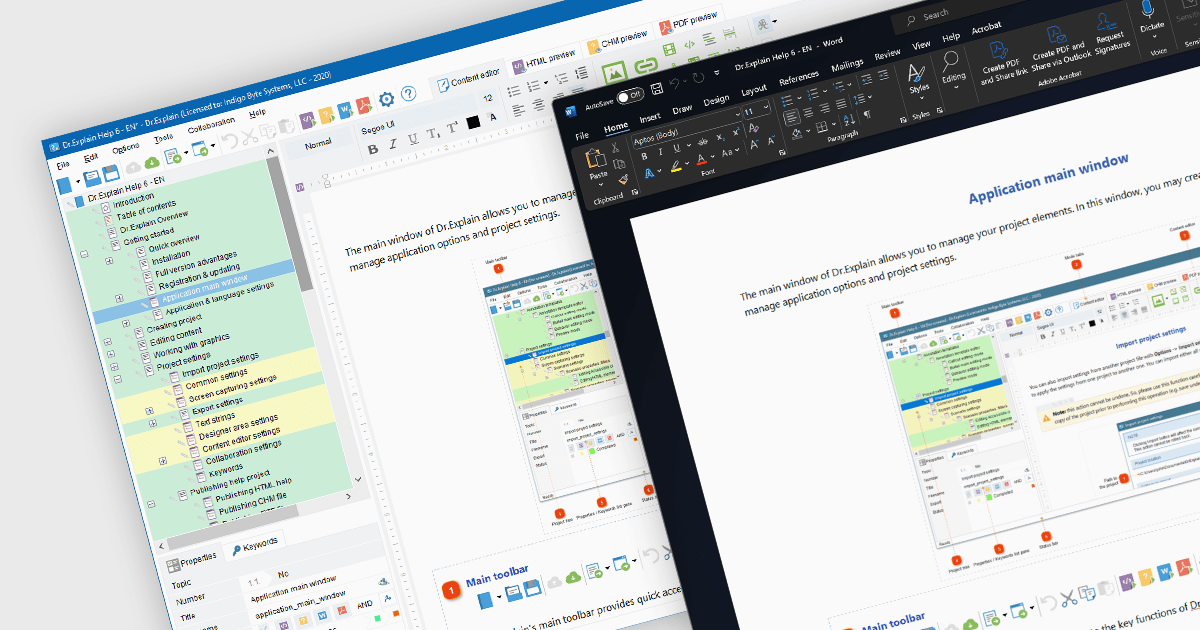Click the scissors Cut icon in Dr.Explain toolbar

click(x=250, y=137)
